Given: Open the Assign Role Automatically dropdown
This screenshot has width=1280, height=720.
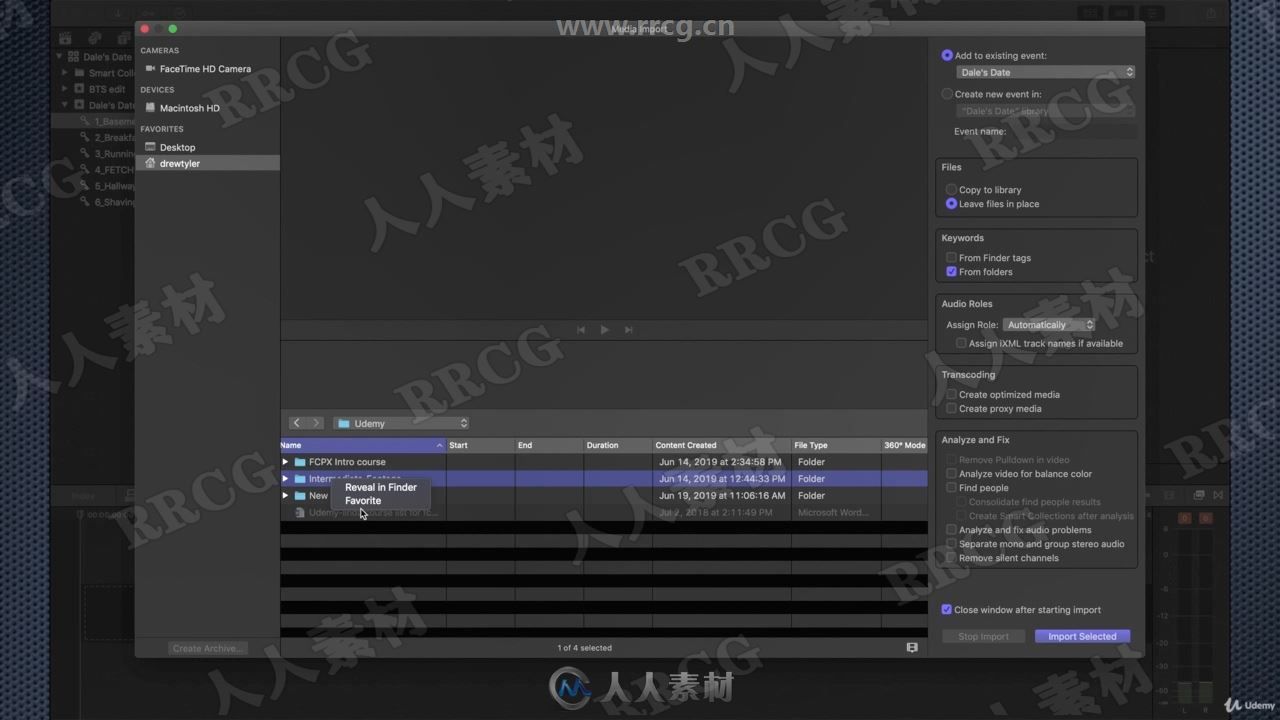Looking at the screenshot, I should [1049, 325].
